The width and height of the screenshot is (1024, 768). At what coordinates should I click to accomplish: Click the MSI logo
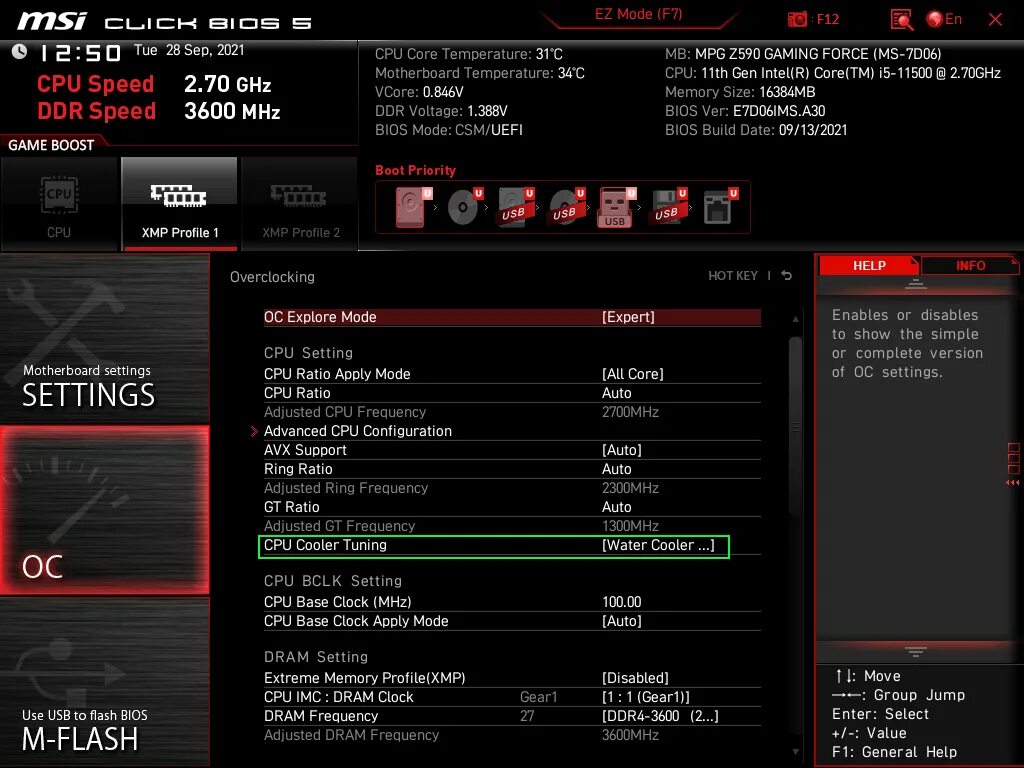pyautogui.click(x=52, y=21)
